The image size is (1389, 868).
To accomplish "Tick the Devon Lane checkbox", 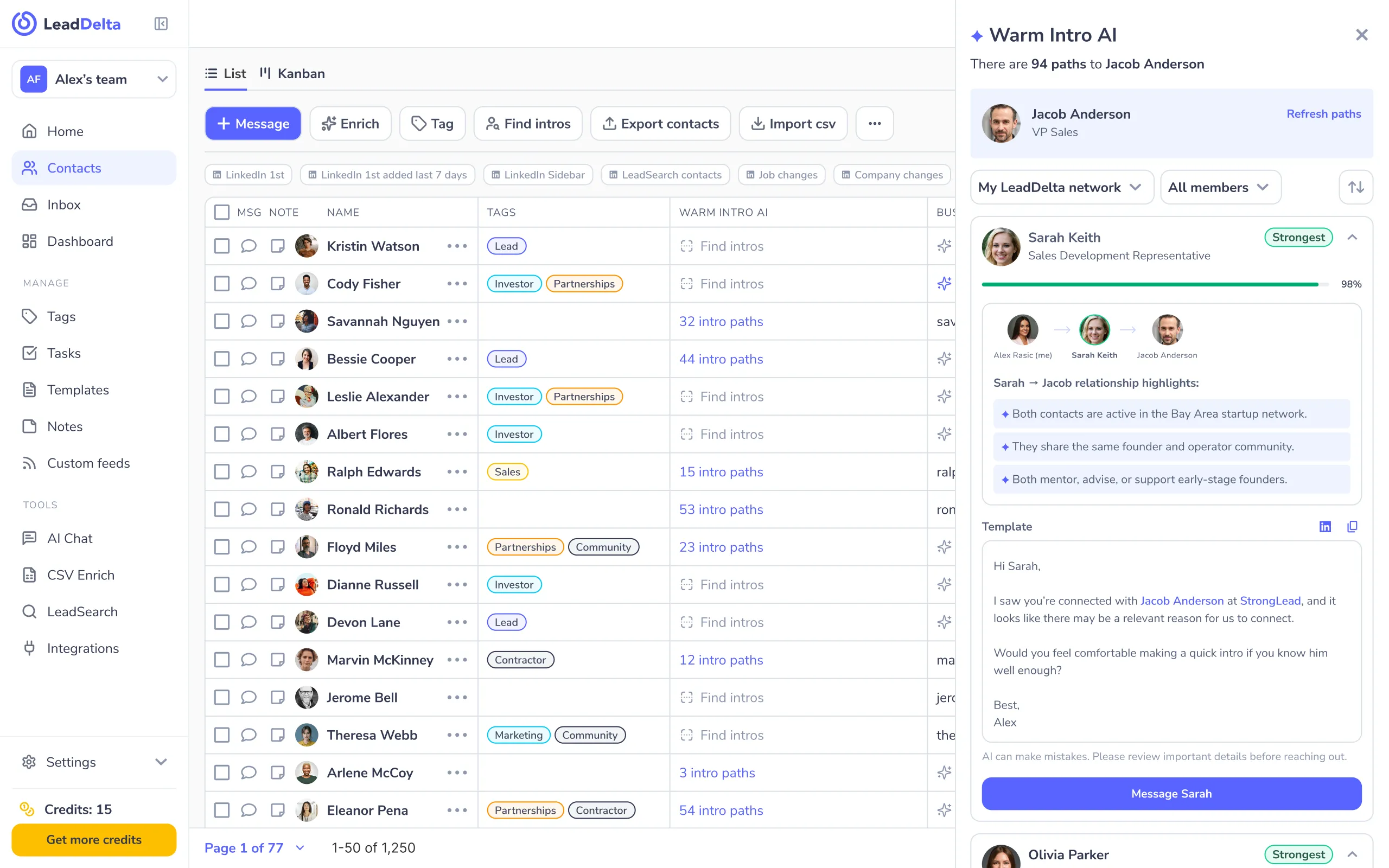I will click(x=221, y=622).
